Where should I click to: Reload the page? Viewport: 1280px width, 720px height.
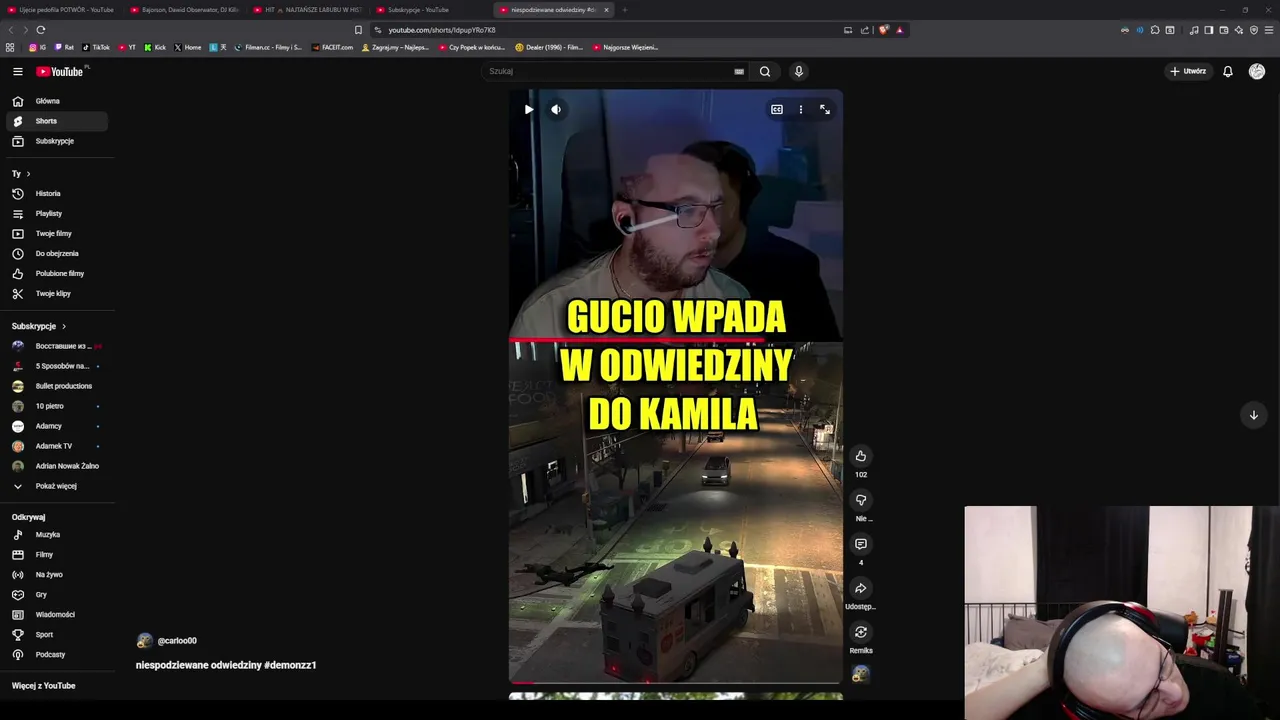40,30
